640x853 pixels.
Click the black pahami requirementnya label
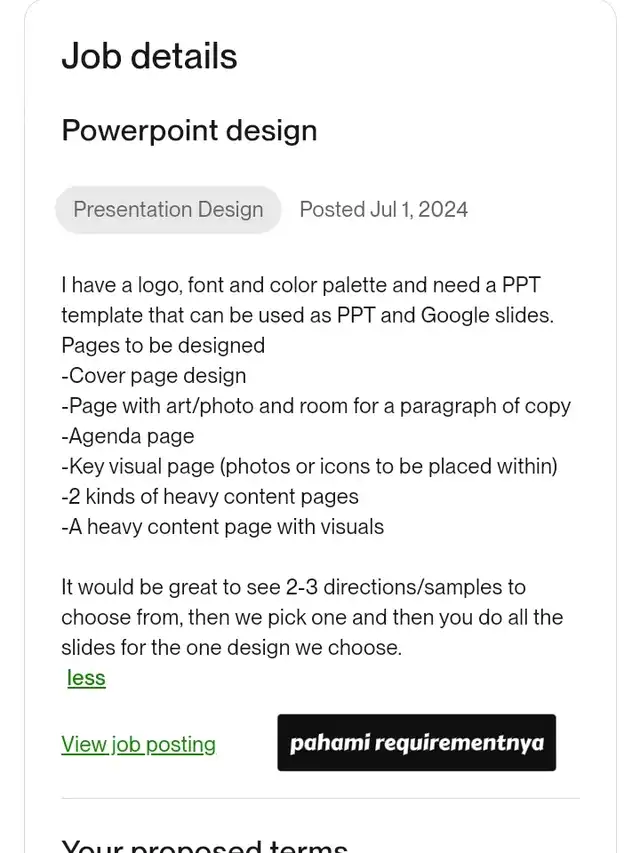(416, 743)
